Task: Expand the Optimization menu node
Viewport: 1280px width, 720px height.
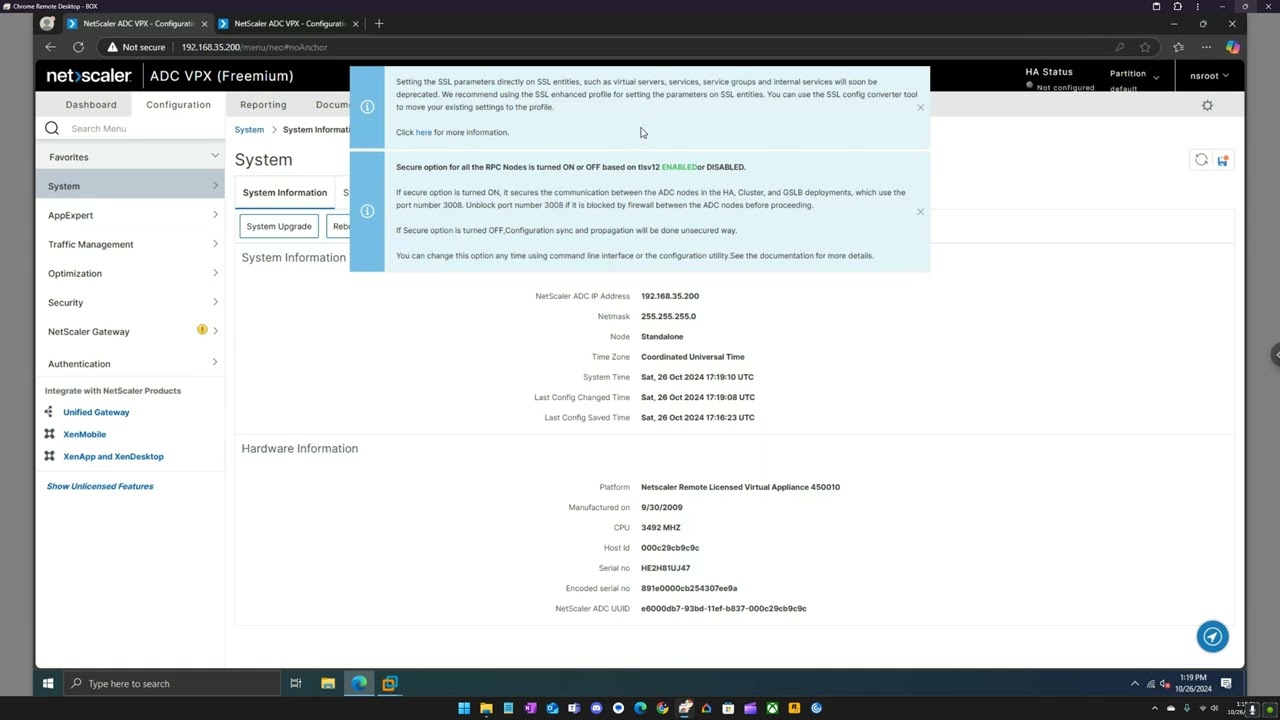Action: coord(215,273)
